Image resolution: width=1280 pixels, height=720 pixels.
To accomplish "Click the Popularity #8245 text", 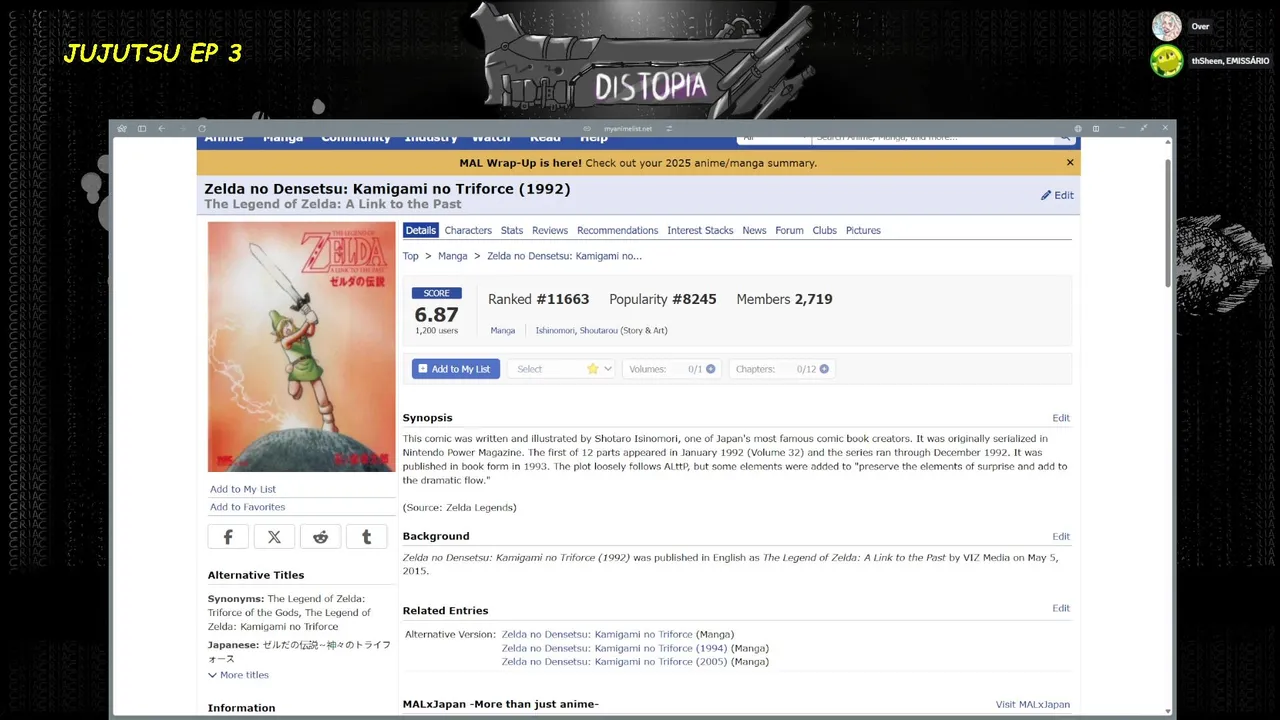I will pyautogui.click(x=662, y=299).
